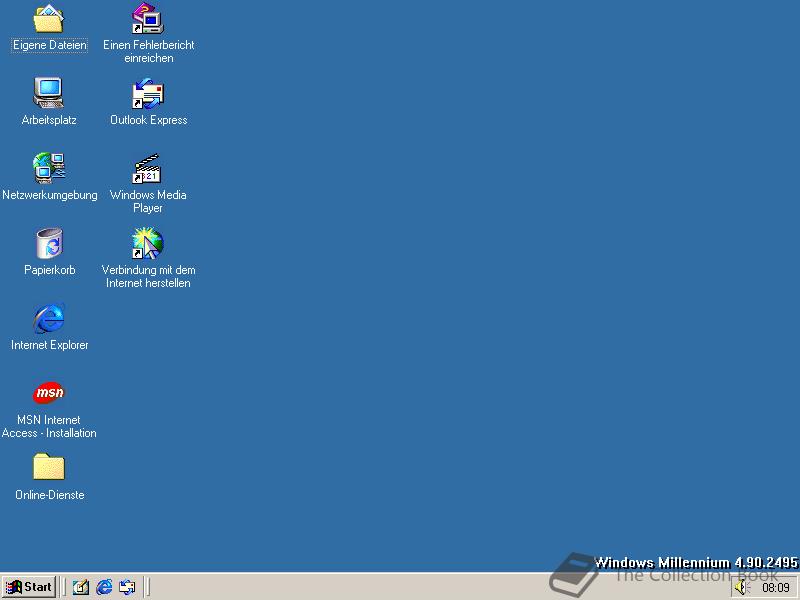Select the Netzwerkumgebung icon
800x600 pixels.
[49, 168]
